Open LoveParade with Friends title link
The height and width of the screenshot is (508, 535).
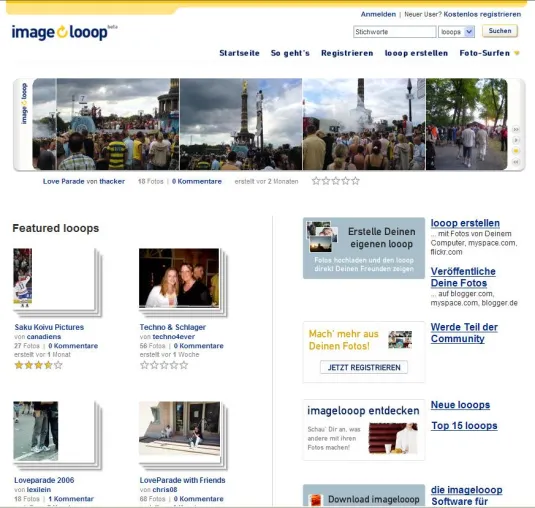[x=183, y=480]
